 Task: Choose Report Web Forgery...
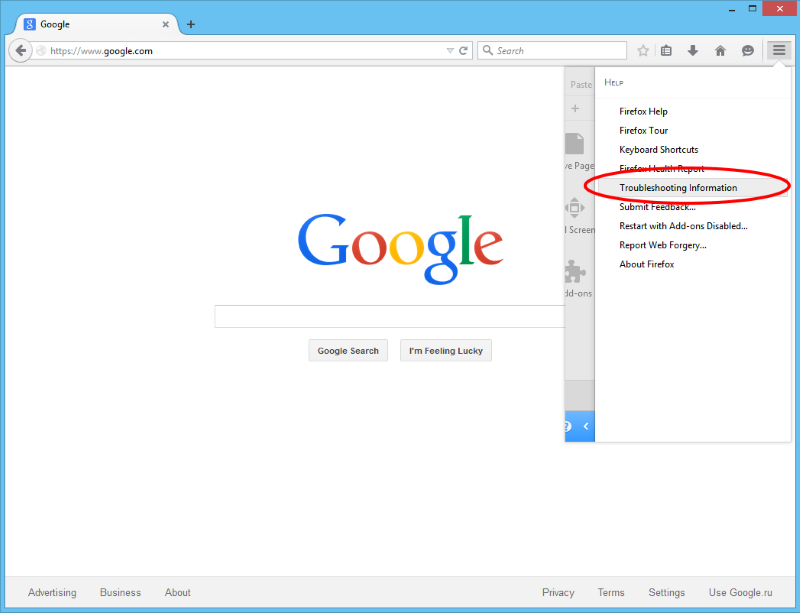[x=663, y=245]
